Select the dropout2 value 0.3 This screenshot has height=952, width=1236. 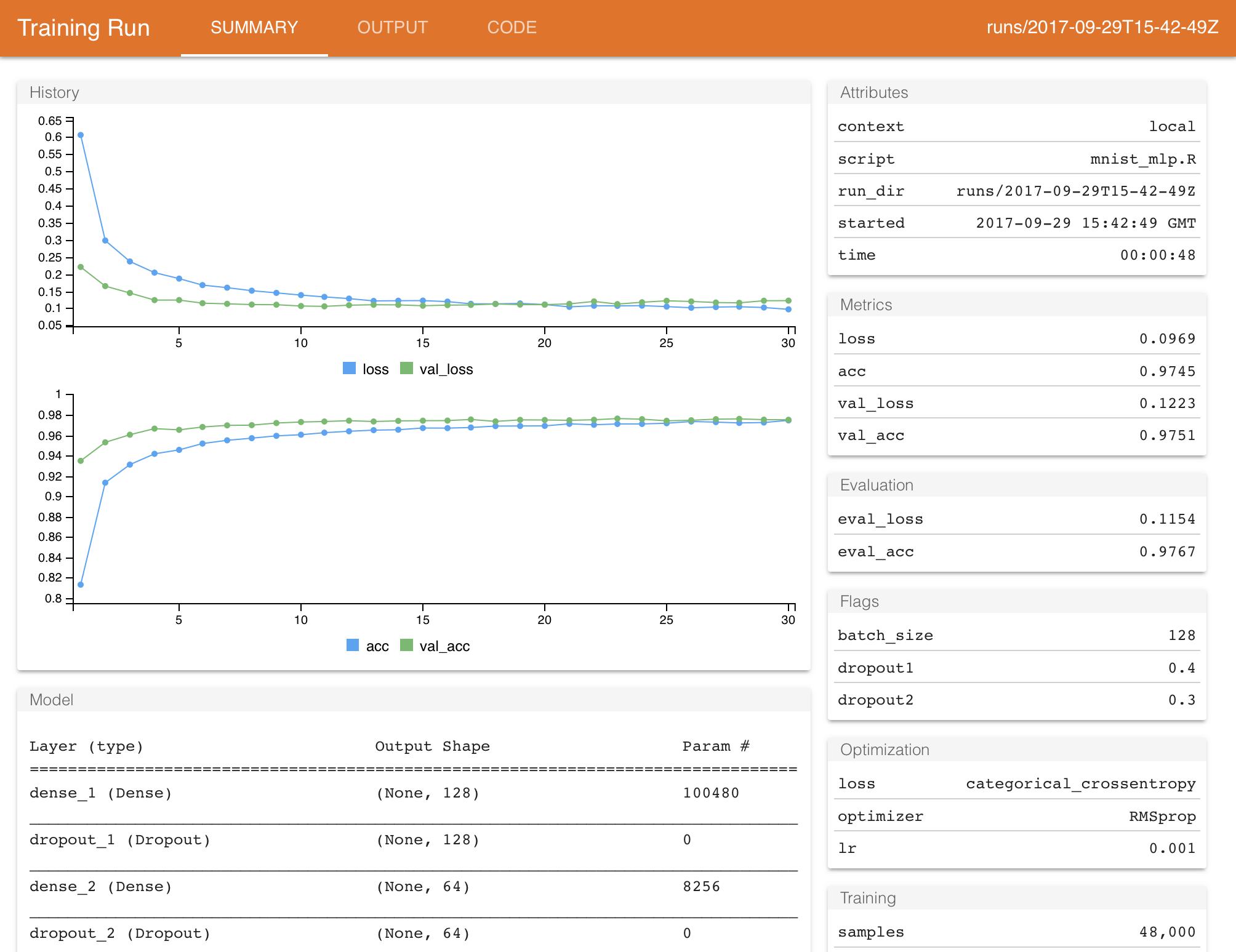click(1182, 700)
